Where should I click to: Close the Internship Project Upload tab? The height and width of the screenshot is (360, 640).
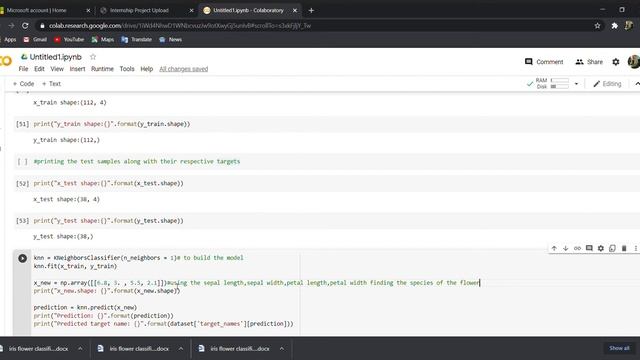tap(191, 11)
